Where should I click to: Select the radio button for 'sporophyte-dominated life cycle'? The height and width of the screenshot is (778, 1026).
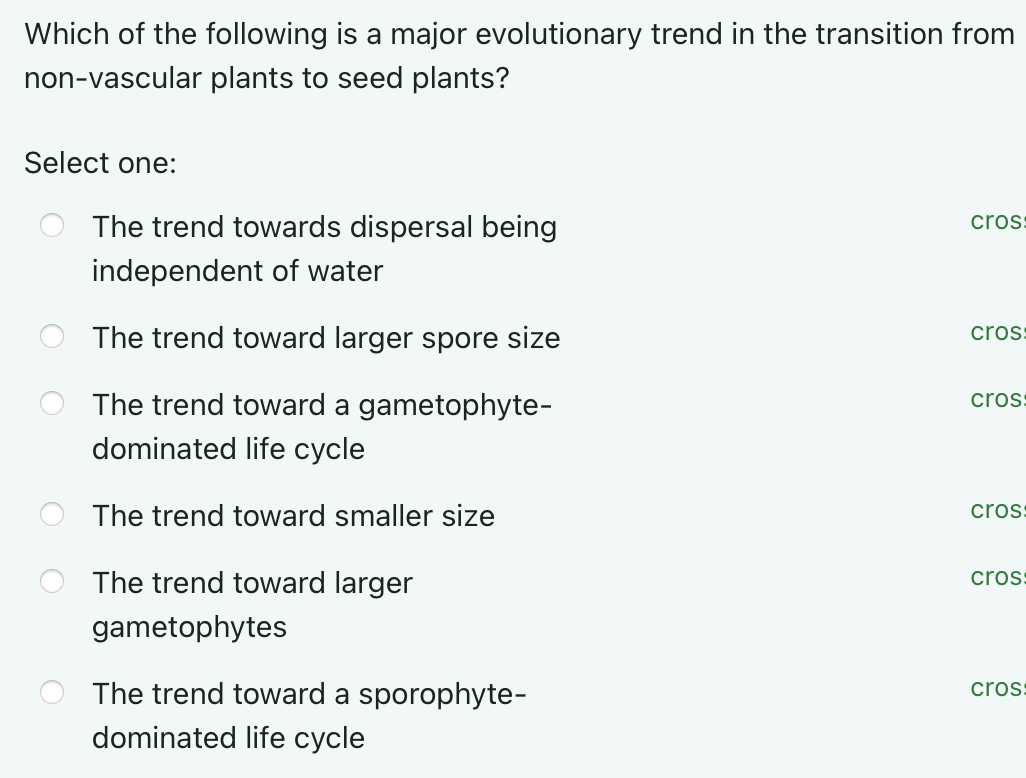click(52, 691)
